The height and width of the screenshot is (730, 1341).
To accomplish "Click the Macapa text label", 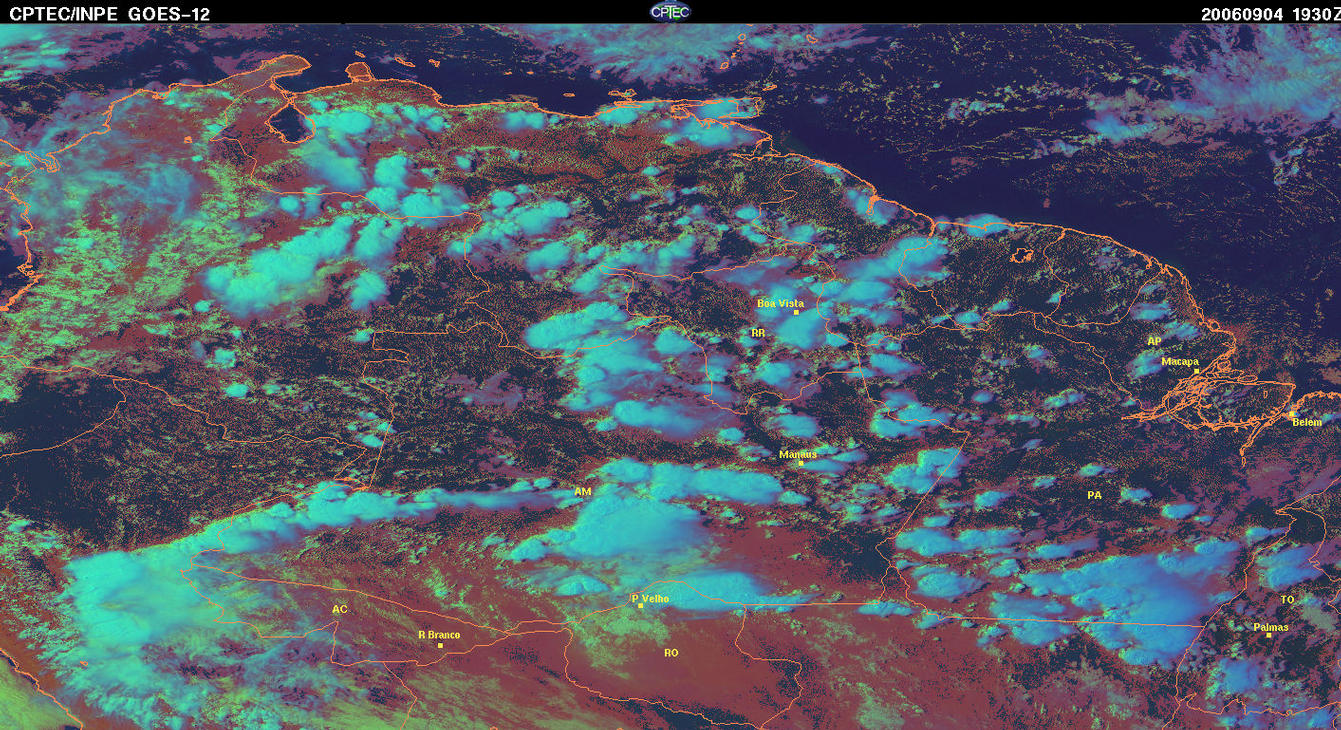I will (1181, 361).
